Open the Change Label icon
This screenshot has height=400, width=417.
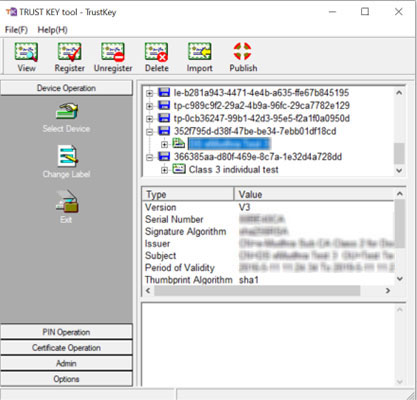coord(67,156)
